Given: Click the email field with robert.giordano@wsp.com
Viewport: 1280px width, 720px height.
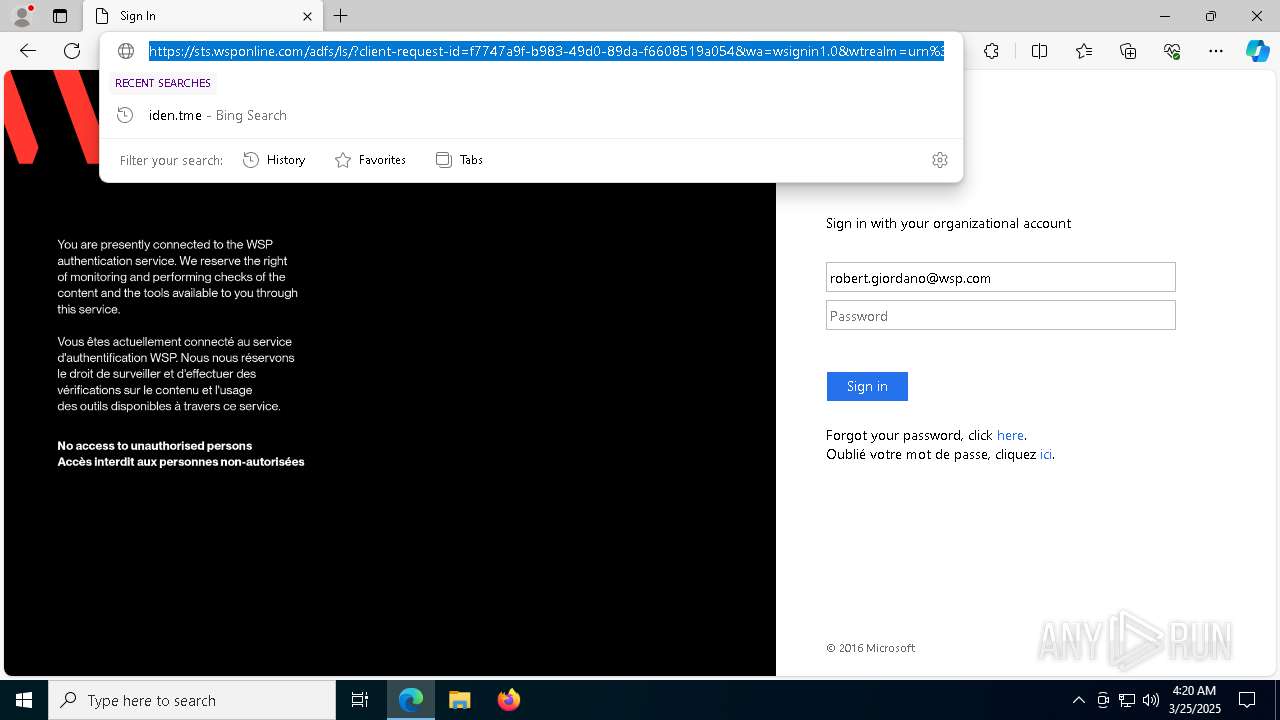Looking at the screenshot, I should 1000,278.
